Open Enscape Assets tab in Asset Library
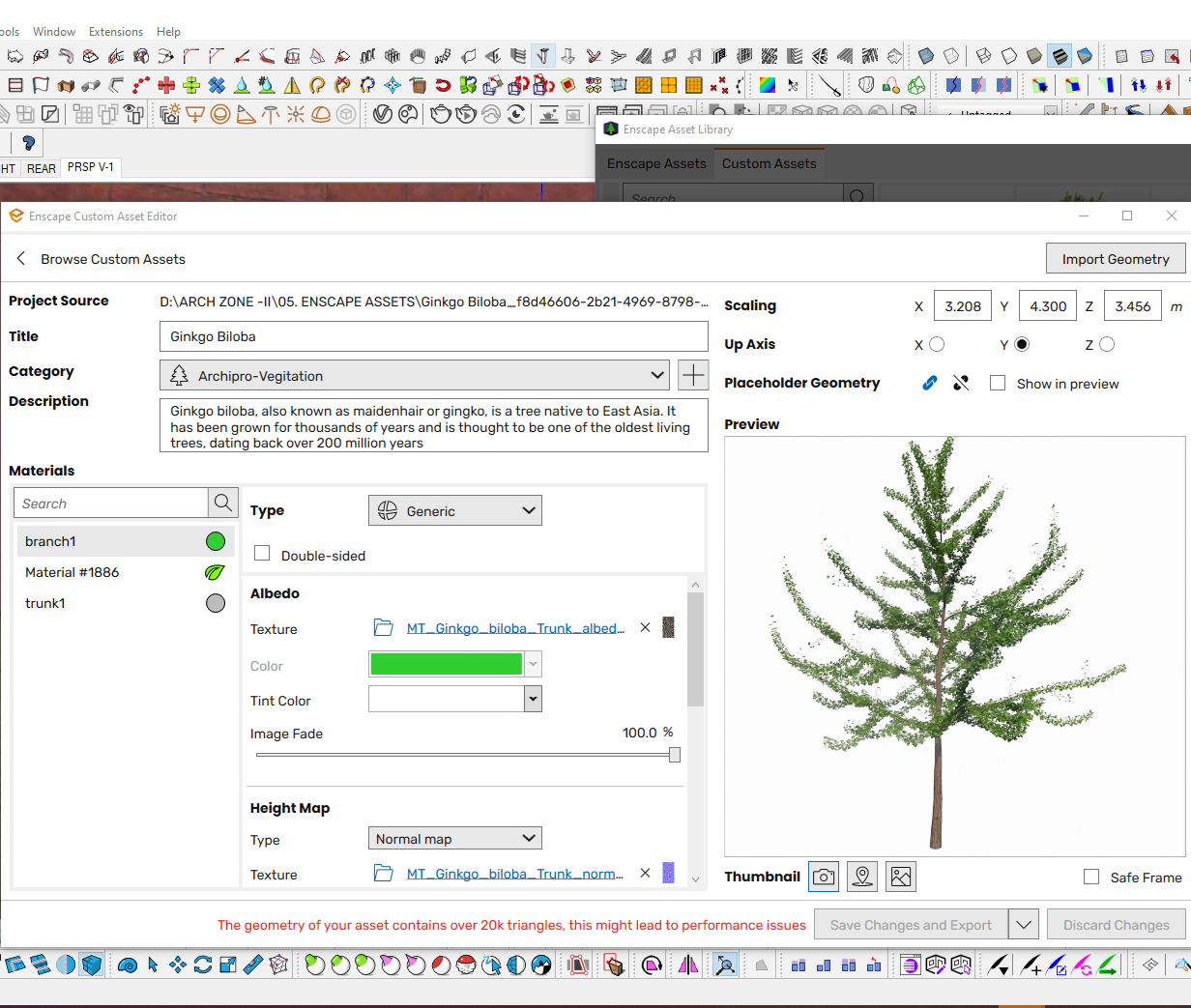 [656, 163]
